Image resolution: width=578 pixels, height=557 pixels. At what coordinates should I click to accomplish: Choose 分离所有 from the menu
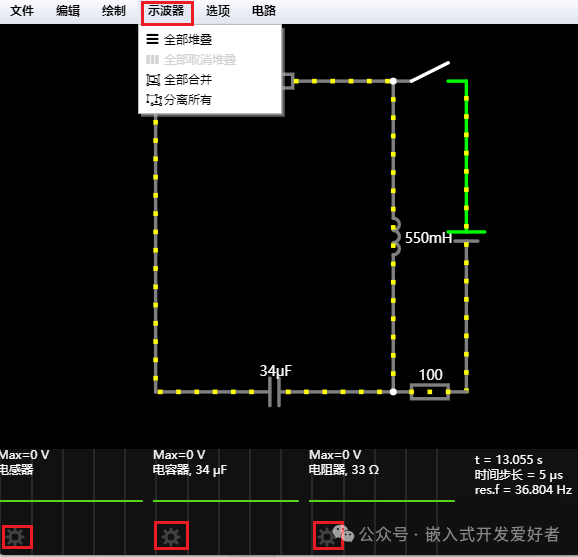point(211,100)
